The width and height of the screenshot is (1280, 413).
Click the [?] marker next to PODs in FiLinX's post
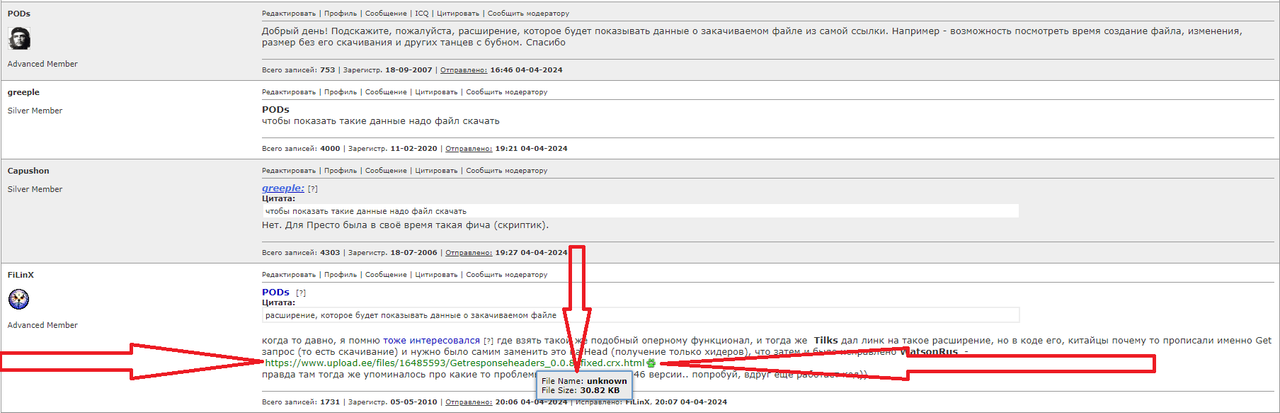pyautogui.click(x=301, y=292)
